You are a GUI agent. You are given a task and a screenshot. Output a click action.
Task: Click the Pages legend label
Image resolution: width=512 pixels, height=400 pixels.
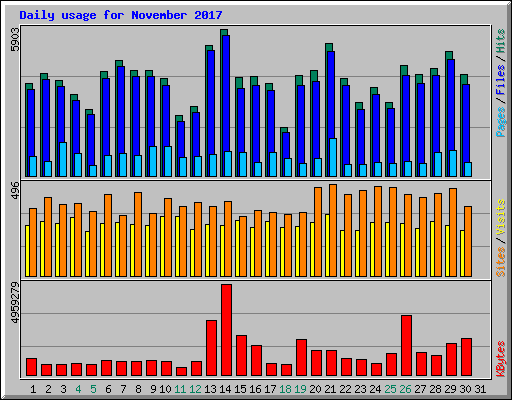coord(501,122)
